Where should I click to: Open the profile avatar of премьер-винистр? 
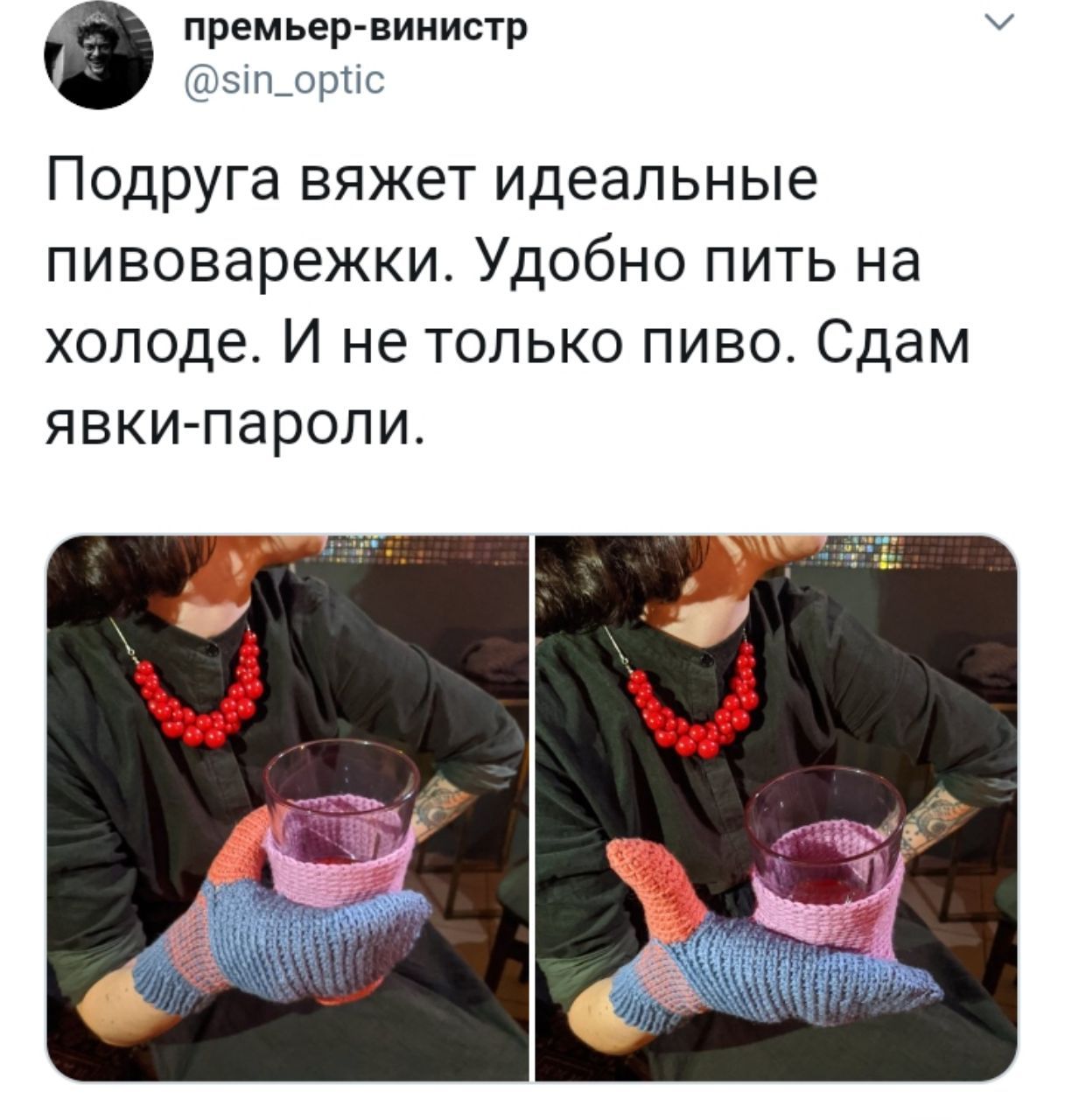click(x=98, y=55)
